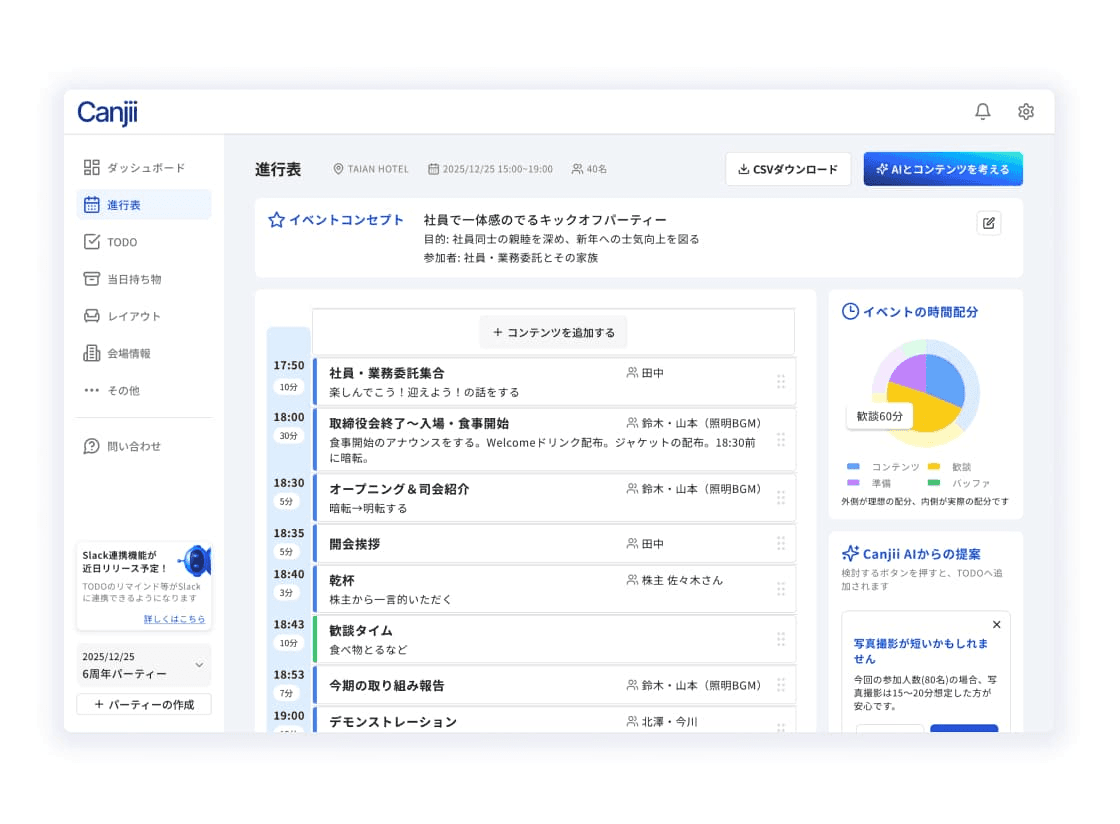This screenshot has height=824, width=1120.
Task: Open the notification bell
Action: [x=983, y=111]
